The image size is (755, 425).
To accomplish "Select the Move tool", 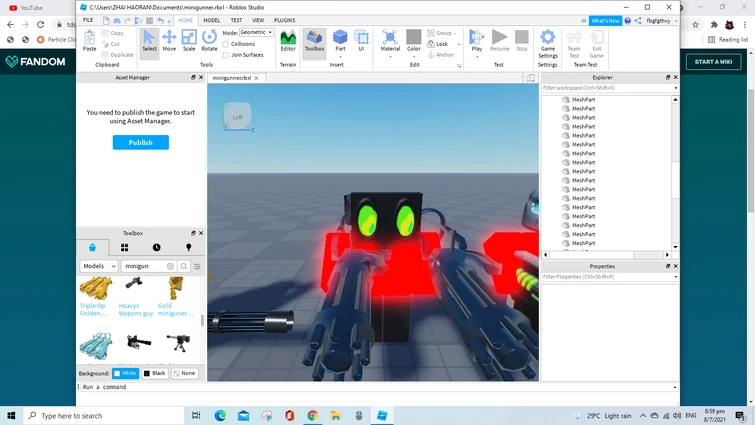I will click(169, 40).
